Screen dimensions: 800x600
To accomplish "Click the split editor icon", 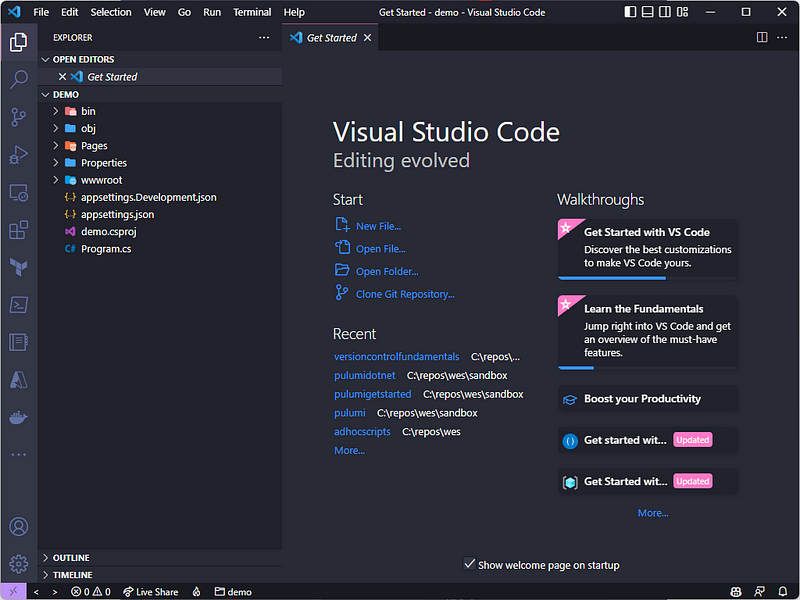I will tap(762, 37).
